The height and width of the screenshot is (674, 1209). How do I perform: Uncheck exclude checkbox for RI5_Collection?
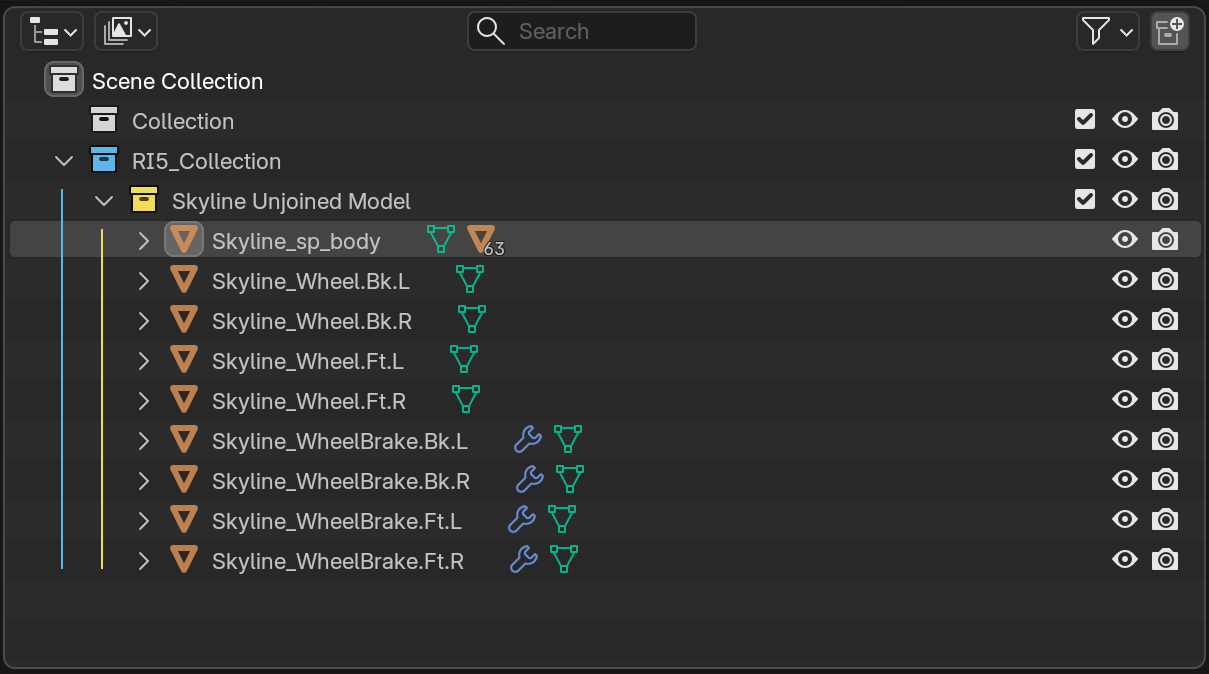point(1085,160)
